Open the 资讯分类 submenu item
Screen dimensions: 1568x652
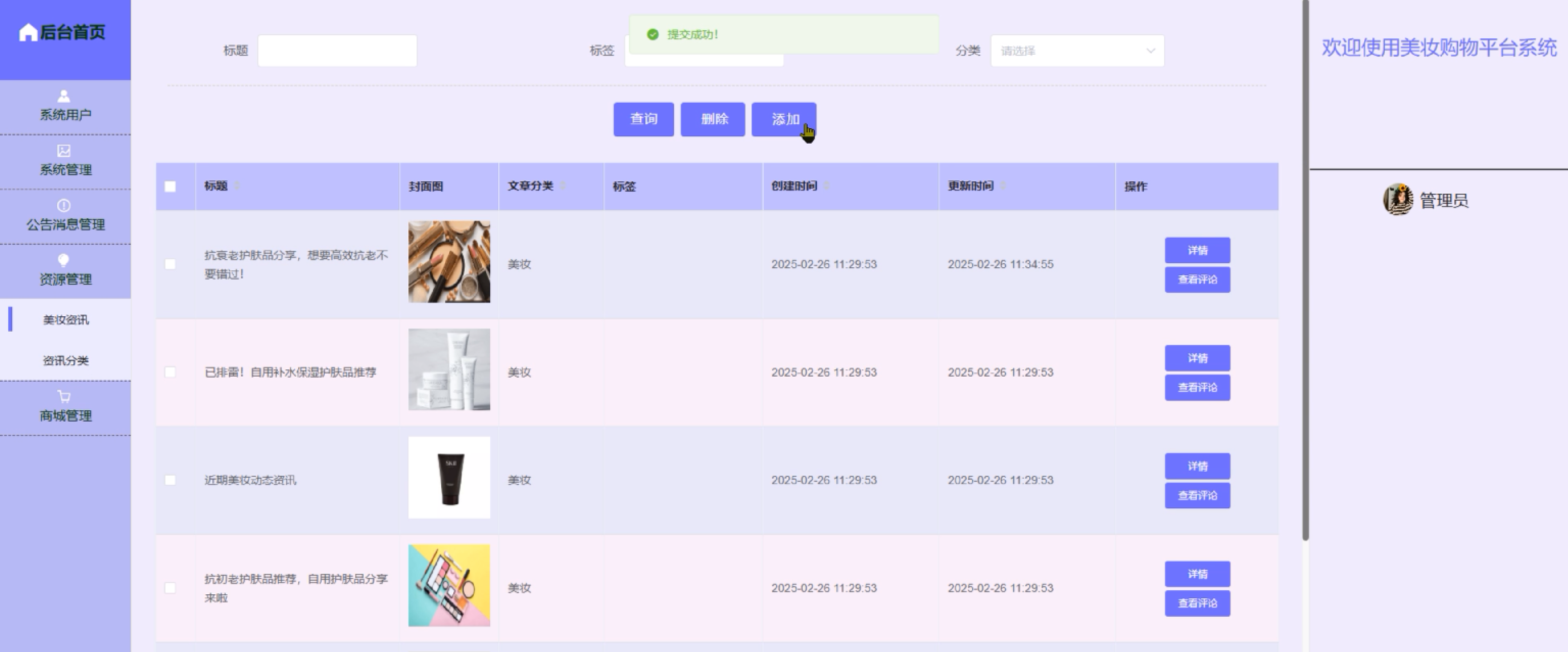pos(66,361)
